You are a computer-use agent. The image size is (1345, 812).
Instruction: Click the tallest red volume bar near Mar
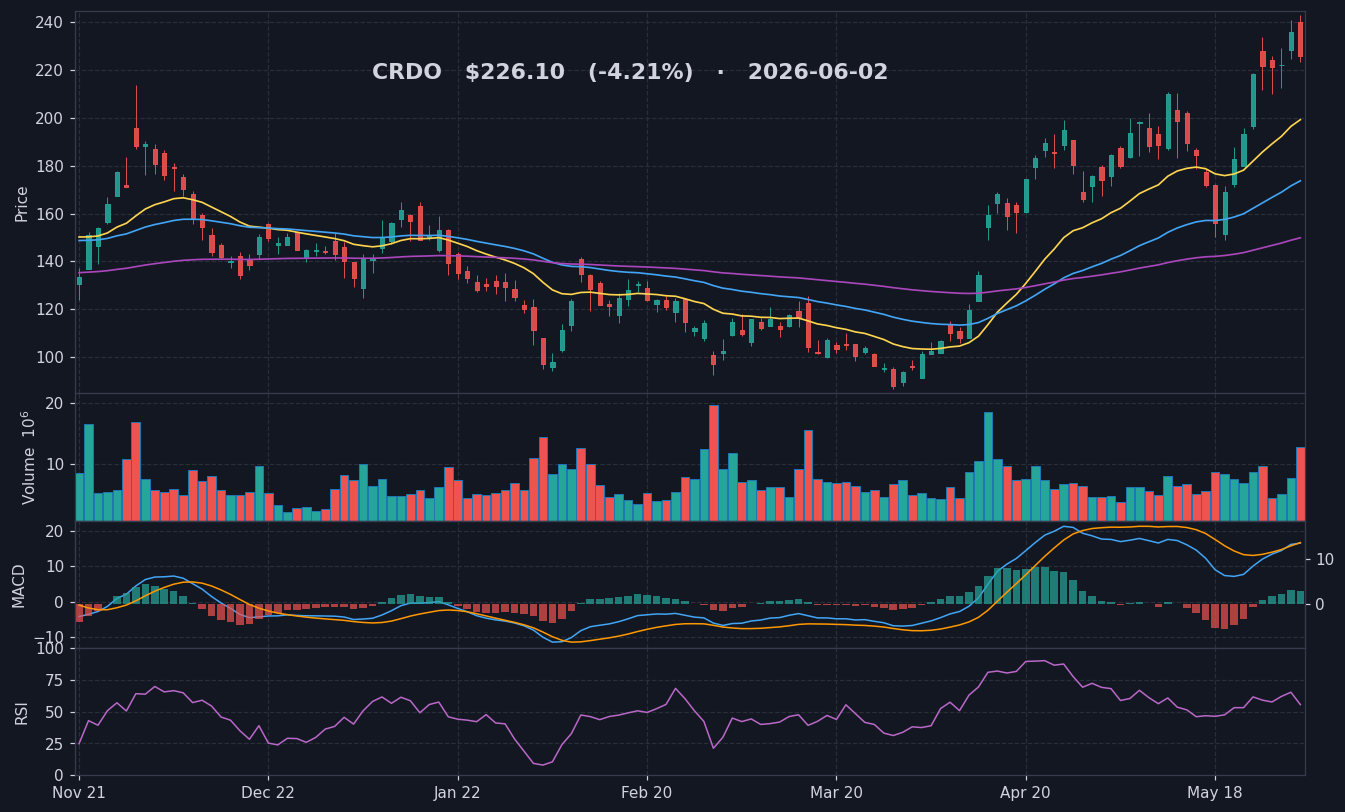click(713, 463)
